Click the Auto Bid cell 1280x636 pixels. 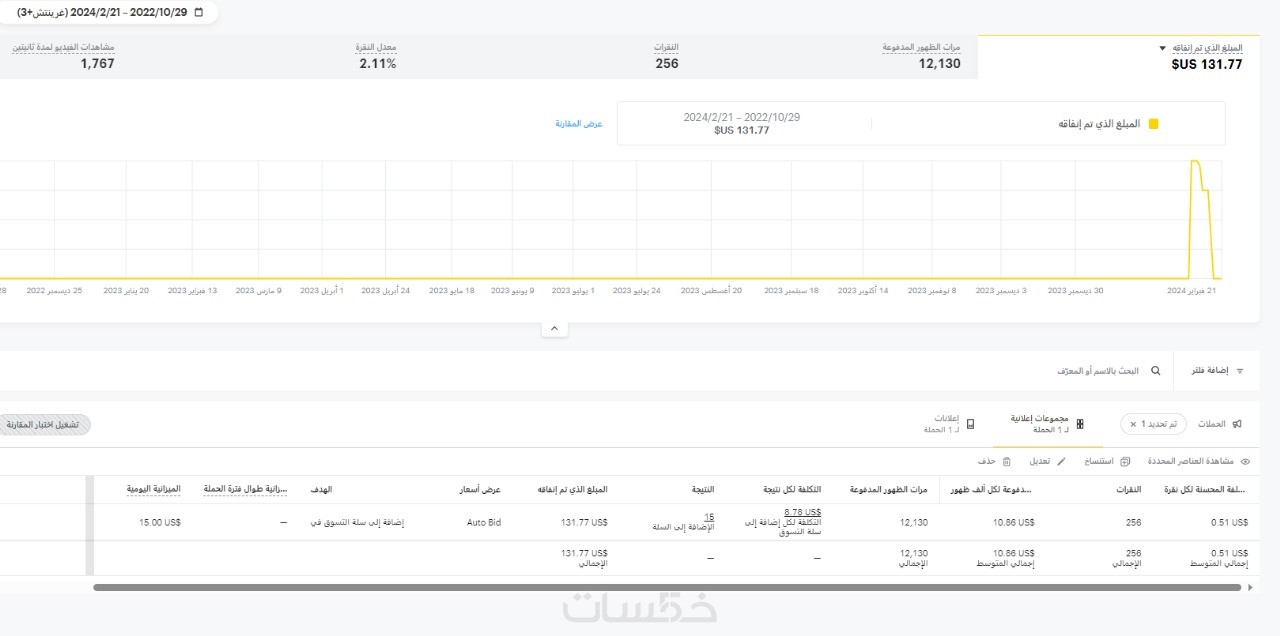coord(484,522)
